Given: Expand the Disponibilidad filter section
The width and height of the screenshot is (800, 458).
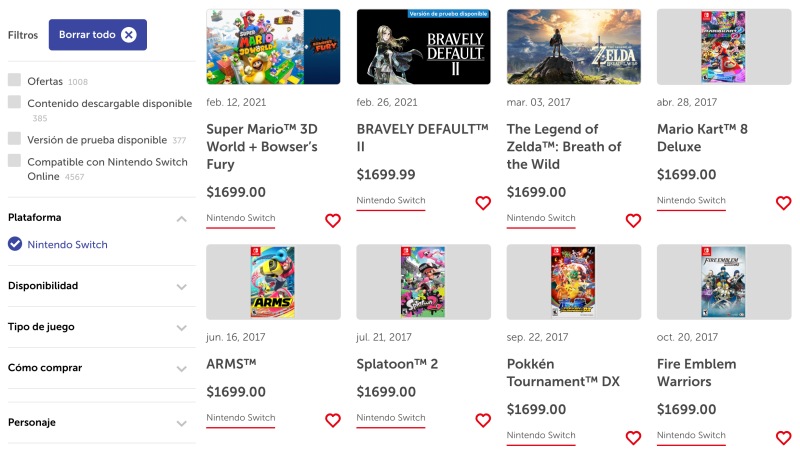Looking at the screenshot, I should click(x=181, y=286).
